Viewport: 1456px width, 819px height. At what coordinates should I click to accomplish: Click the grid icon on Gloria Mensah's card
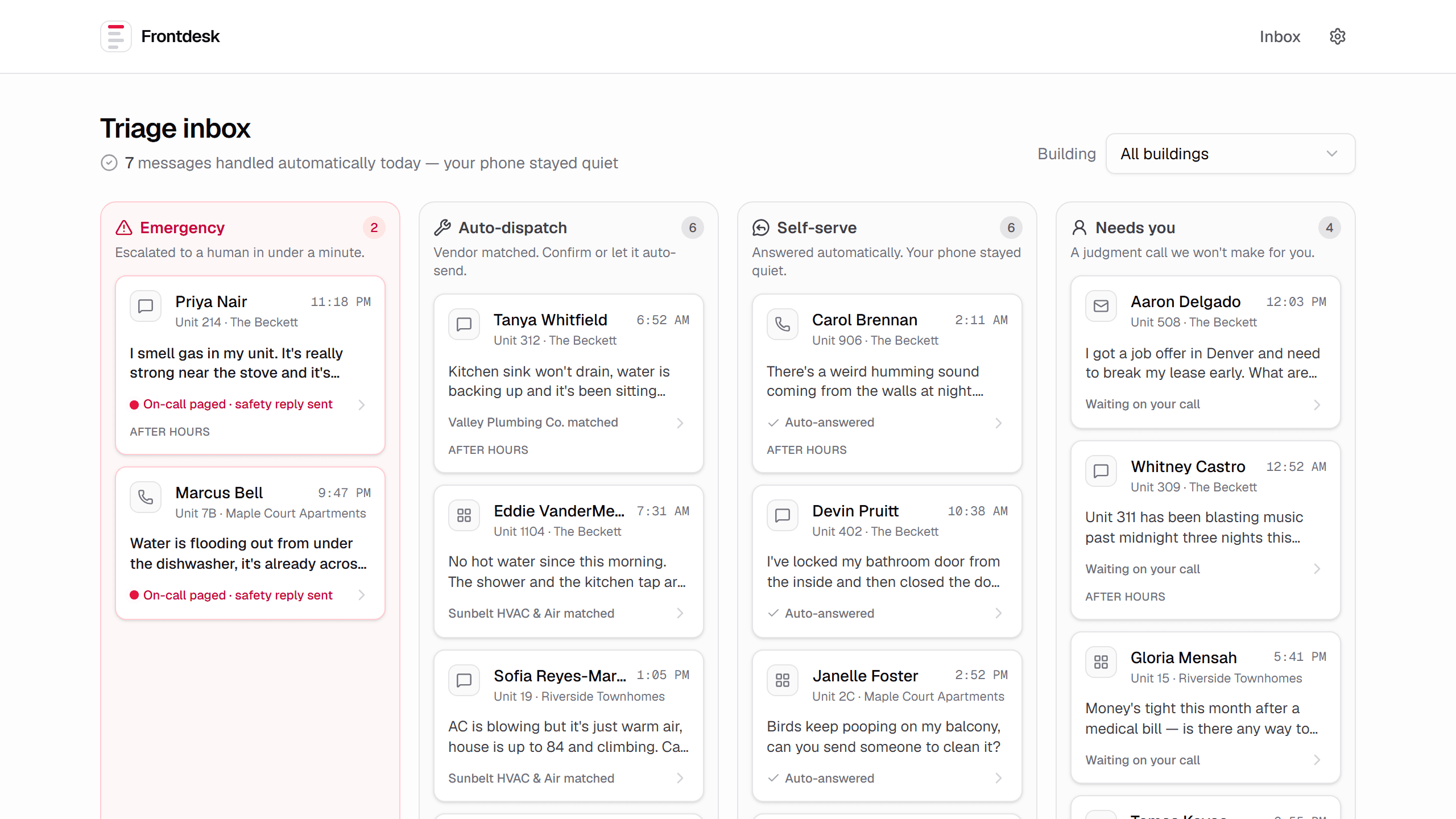[x=1101, y=662]
